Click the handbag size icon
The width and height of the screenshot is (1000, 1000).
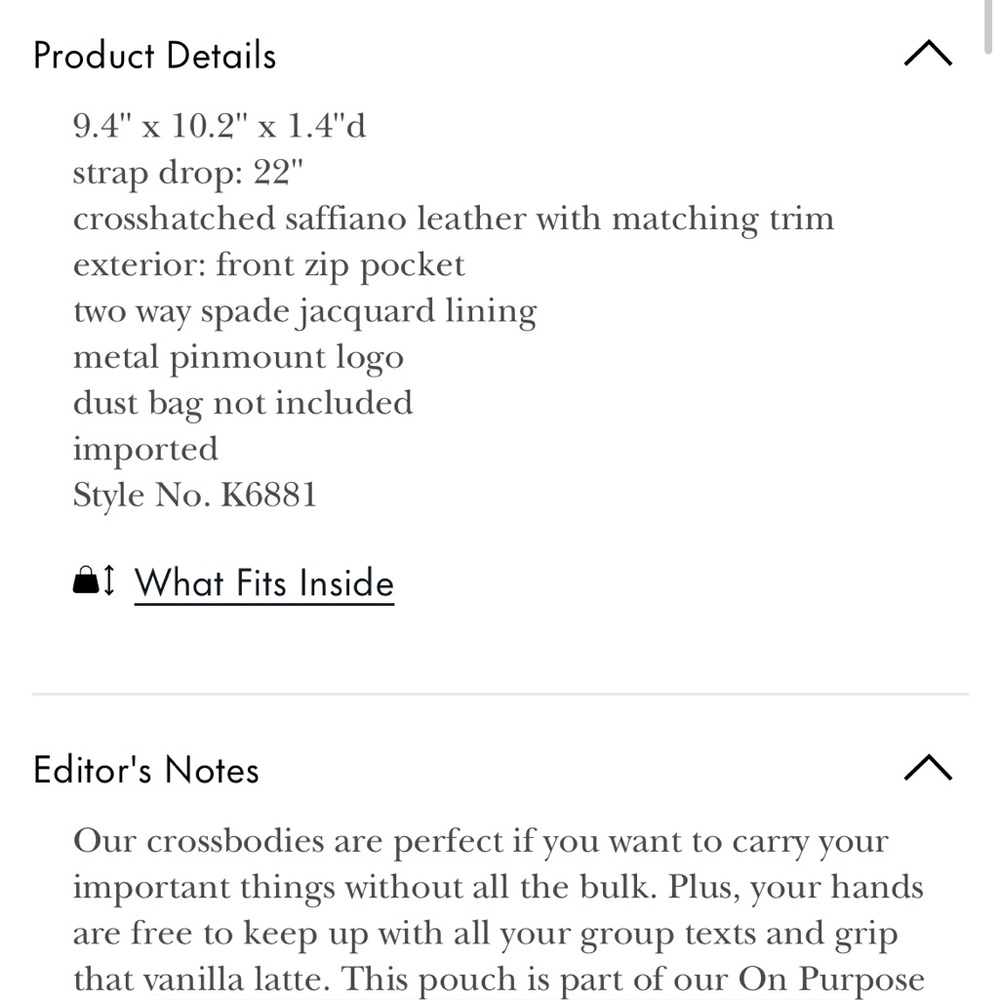85,580
